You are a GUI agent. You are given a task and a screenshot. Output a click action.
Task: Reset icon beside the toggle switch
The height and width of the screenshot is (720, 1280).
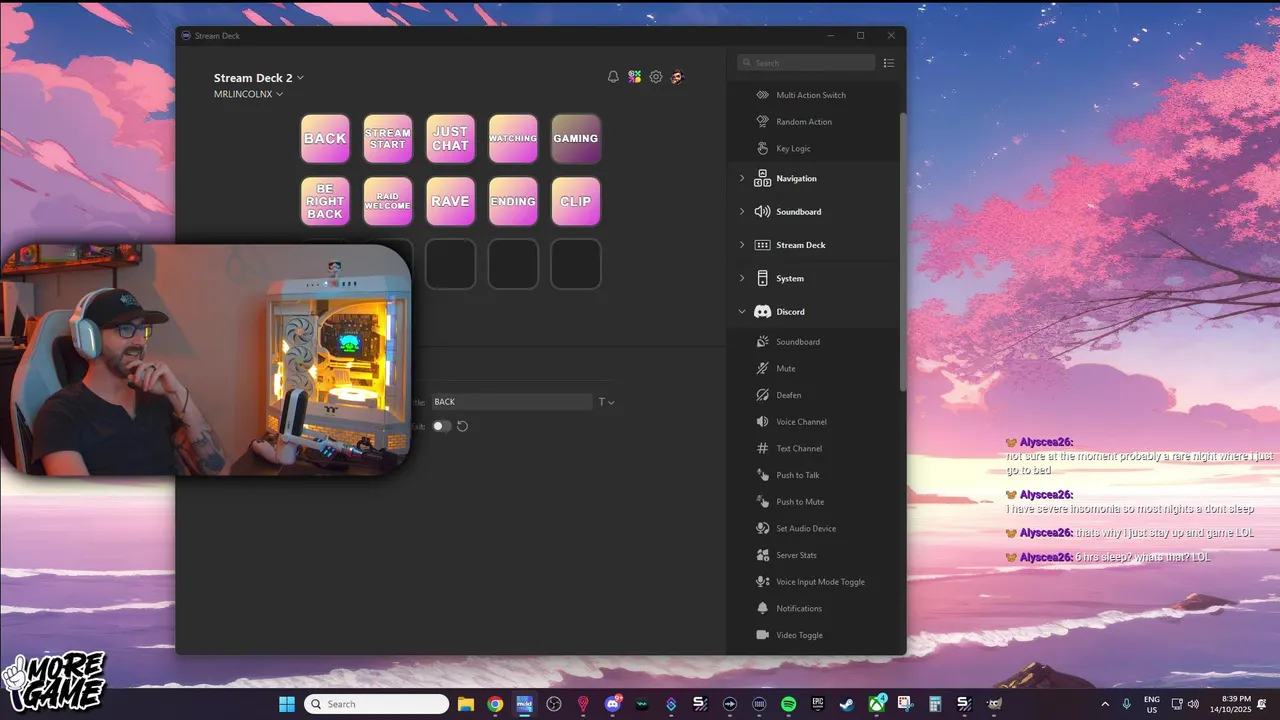tap(463, 426)
